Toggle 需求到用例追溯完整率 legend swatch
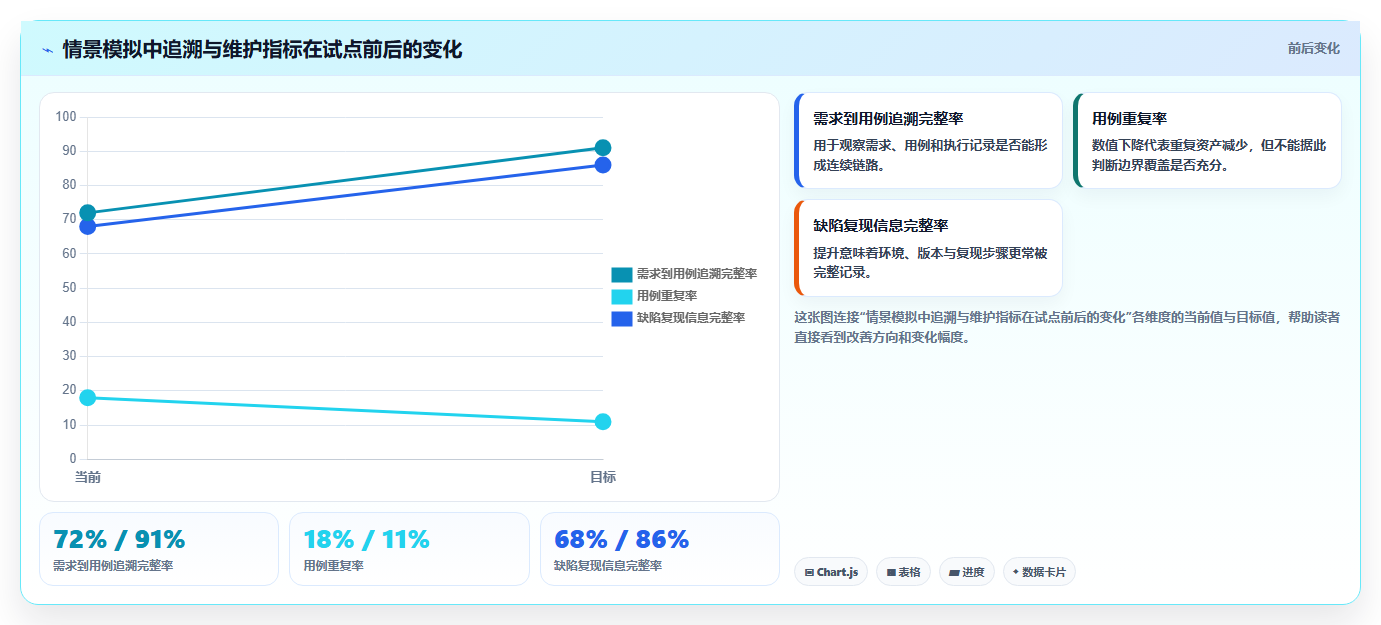The width and height of the screenshot is (1381, 625). [x=622, y=274]
